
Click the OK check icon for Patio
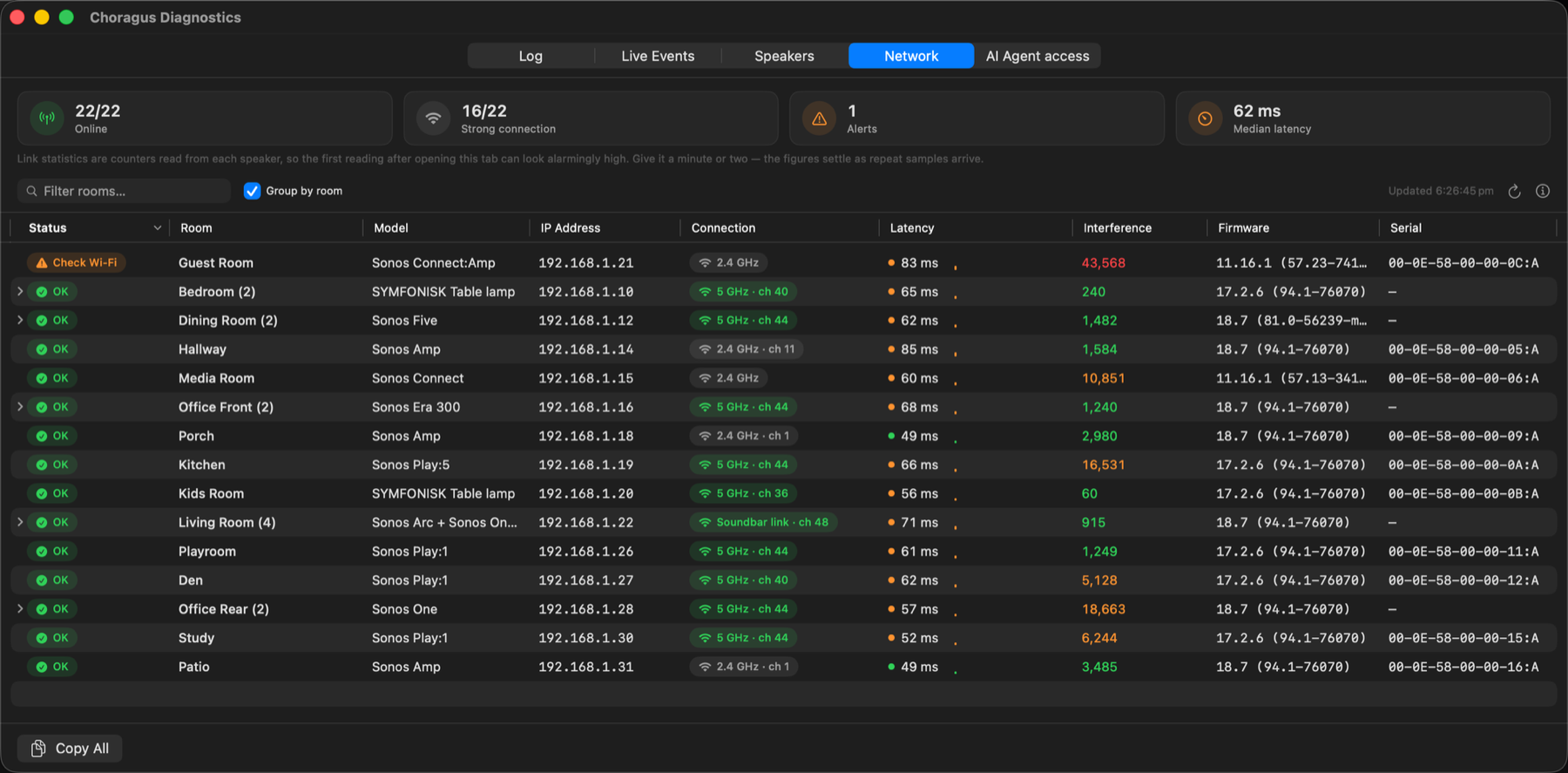[x=42, y=667]
